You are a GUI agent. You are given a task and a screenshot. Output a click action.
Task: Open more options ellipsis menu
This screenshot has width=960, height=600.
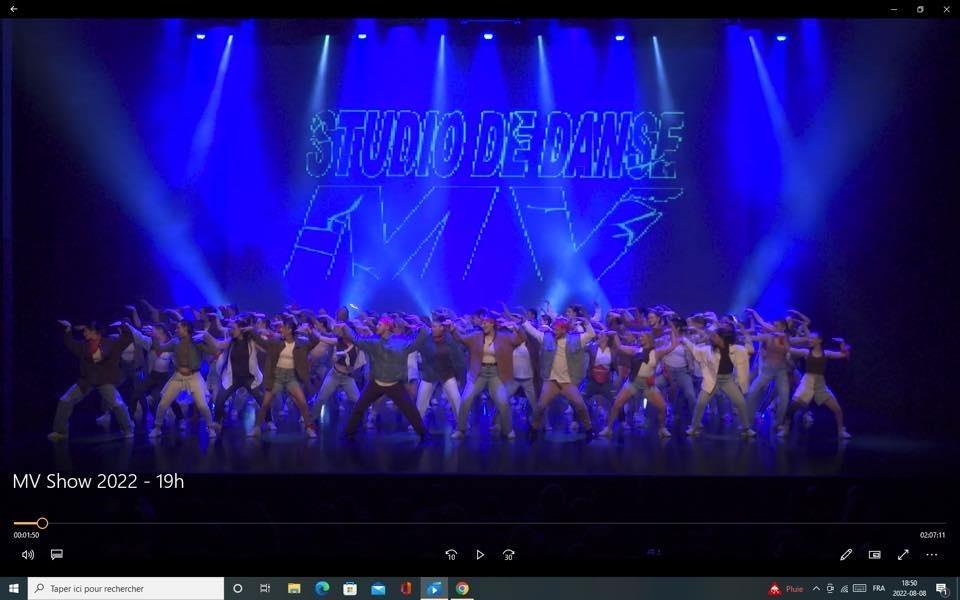932,555
